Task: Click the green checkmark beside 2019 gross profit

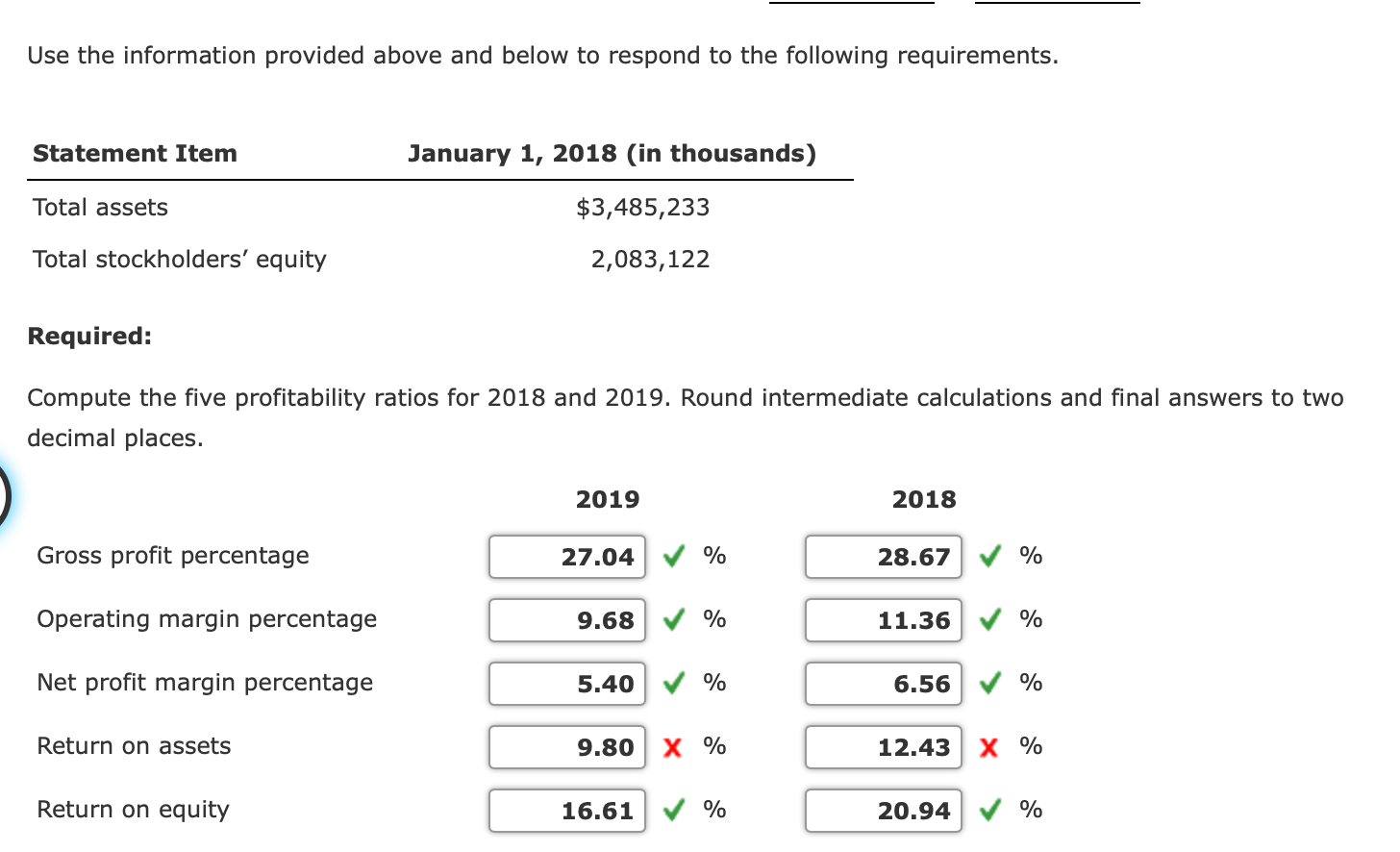Action: coord(673,556)
